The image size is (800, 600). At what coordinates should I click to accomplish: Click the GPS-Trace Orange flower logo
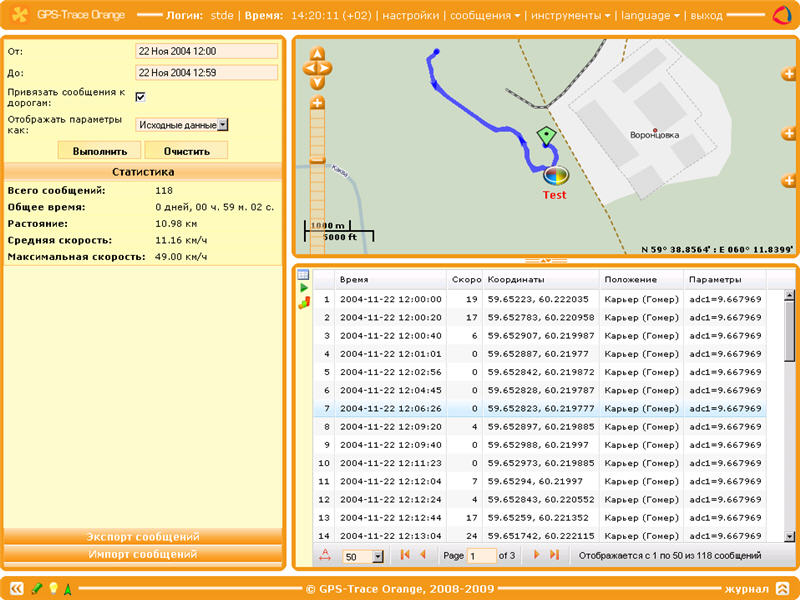[20, 14]
